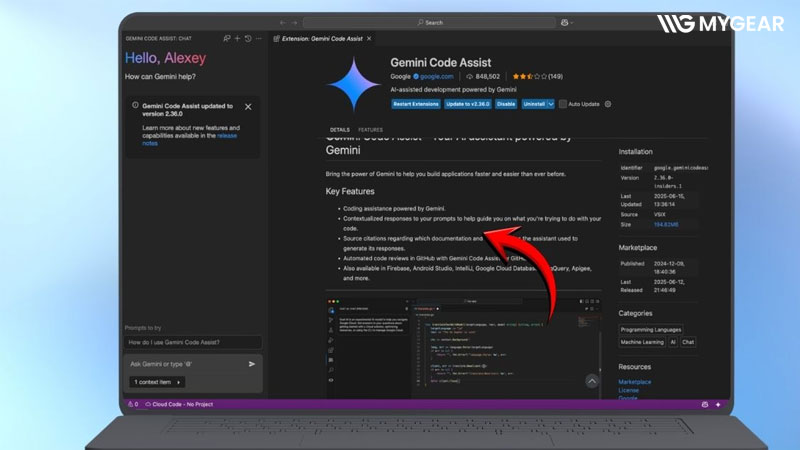The height and width of the screenshot is (450, 800).
Task: Click the Gemini sparkle icon in the status bar
Action: click(x=718, y=404)
